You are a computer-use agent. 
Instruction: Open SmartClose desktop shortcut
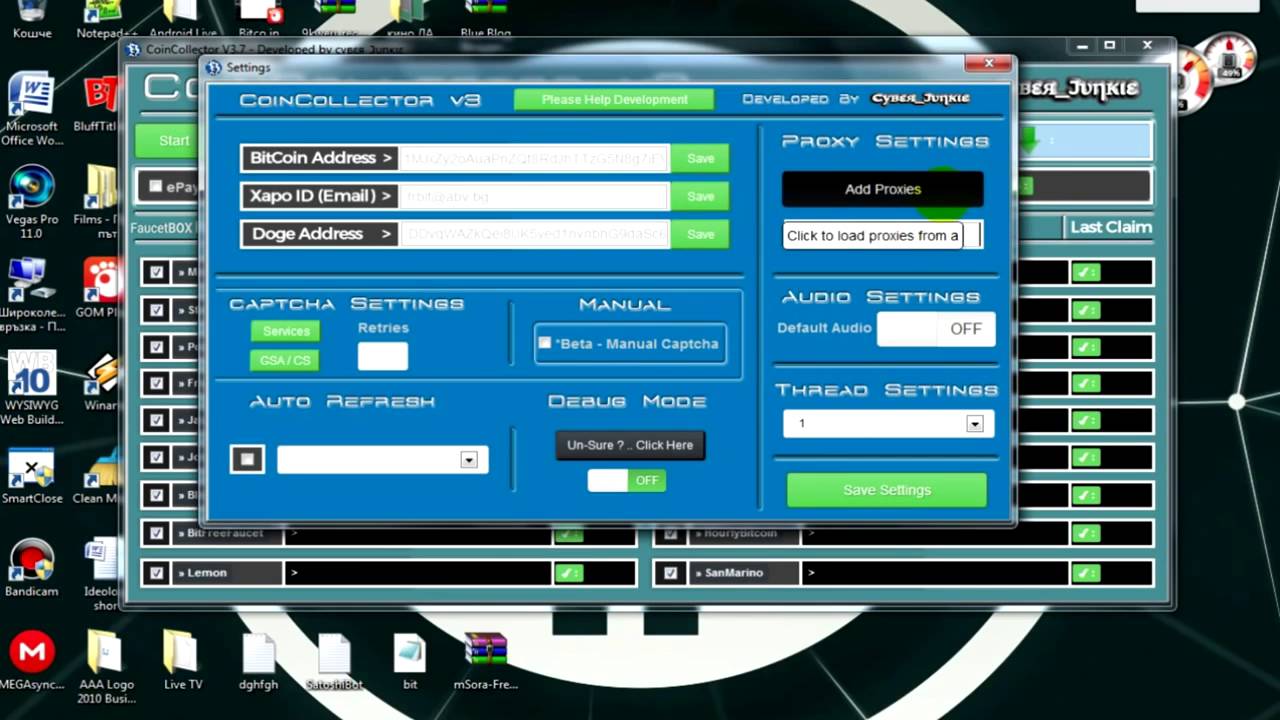31,475
